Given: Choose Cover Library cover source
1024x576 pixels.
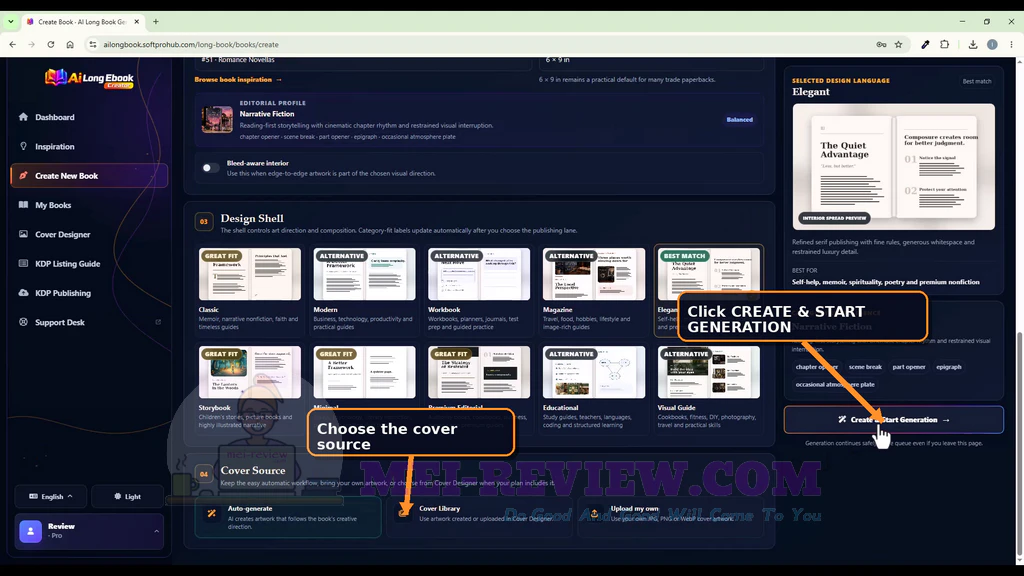Looking at the screenshot, I should tap(479, 517).
